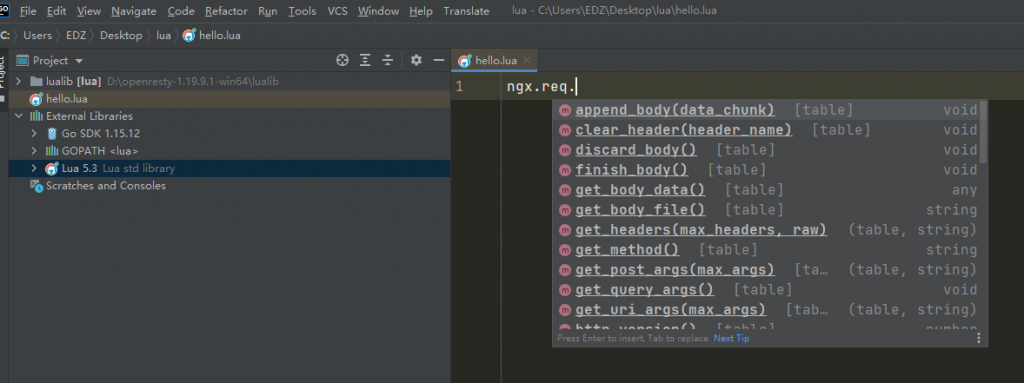1024x383 pixels.
Task: Choose discard_body() completion
Action: [766, 150]
